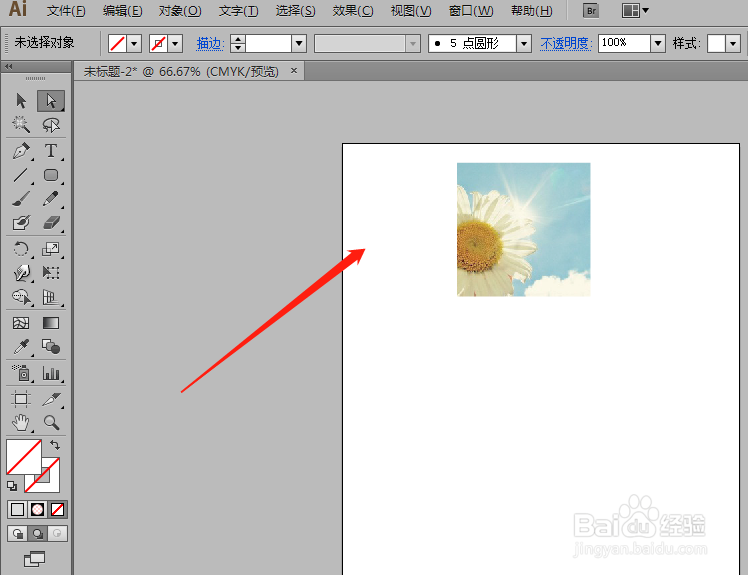This screenshot has height=575, width=748.
Task: Open the stroke weight dropdown
Action: (x=299, y=43)
